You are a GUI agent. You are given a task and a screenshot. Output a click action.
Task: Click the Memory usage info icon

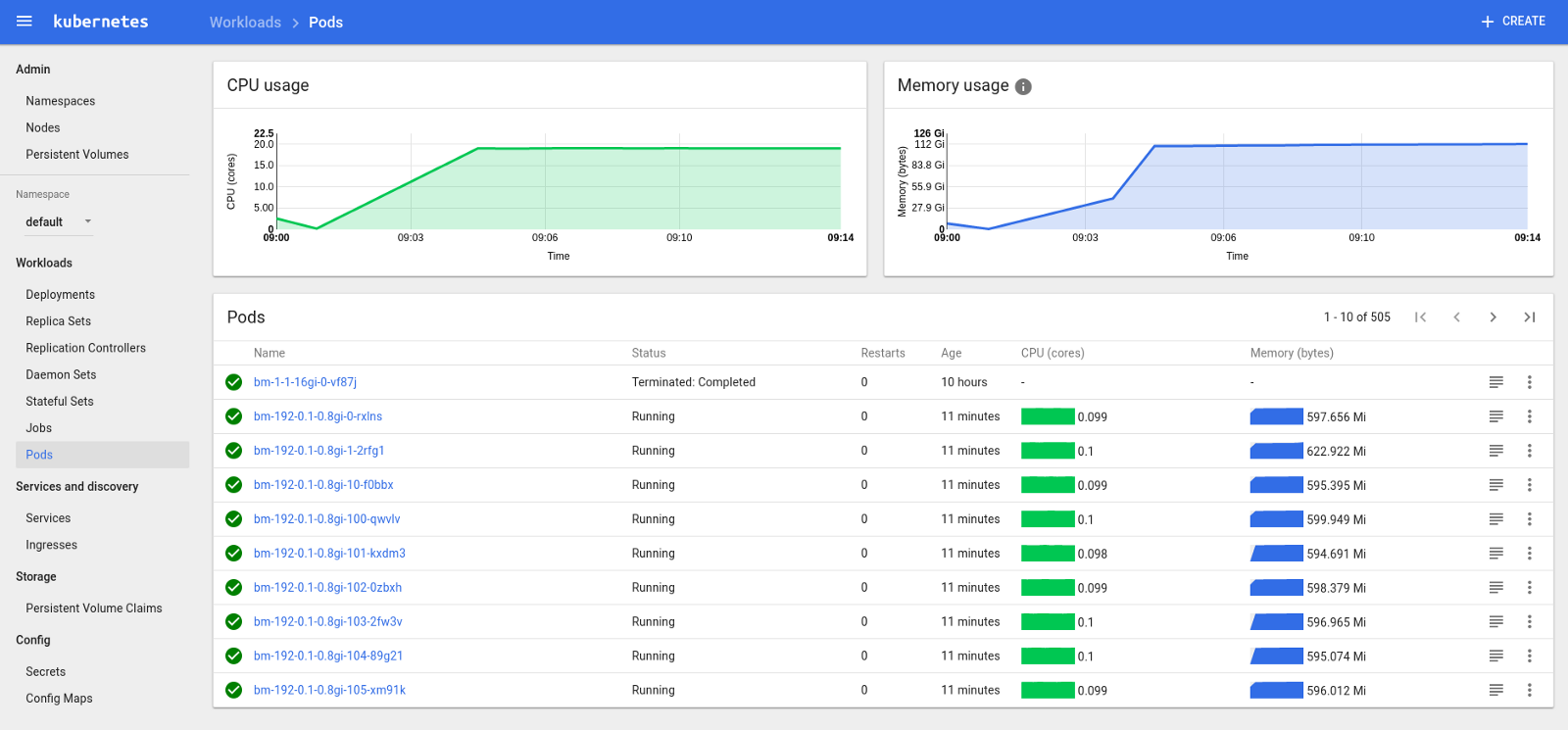[x=1023, y=86]
